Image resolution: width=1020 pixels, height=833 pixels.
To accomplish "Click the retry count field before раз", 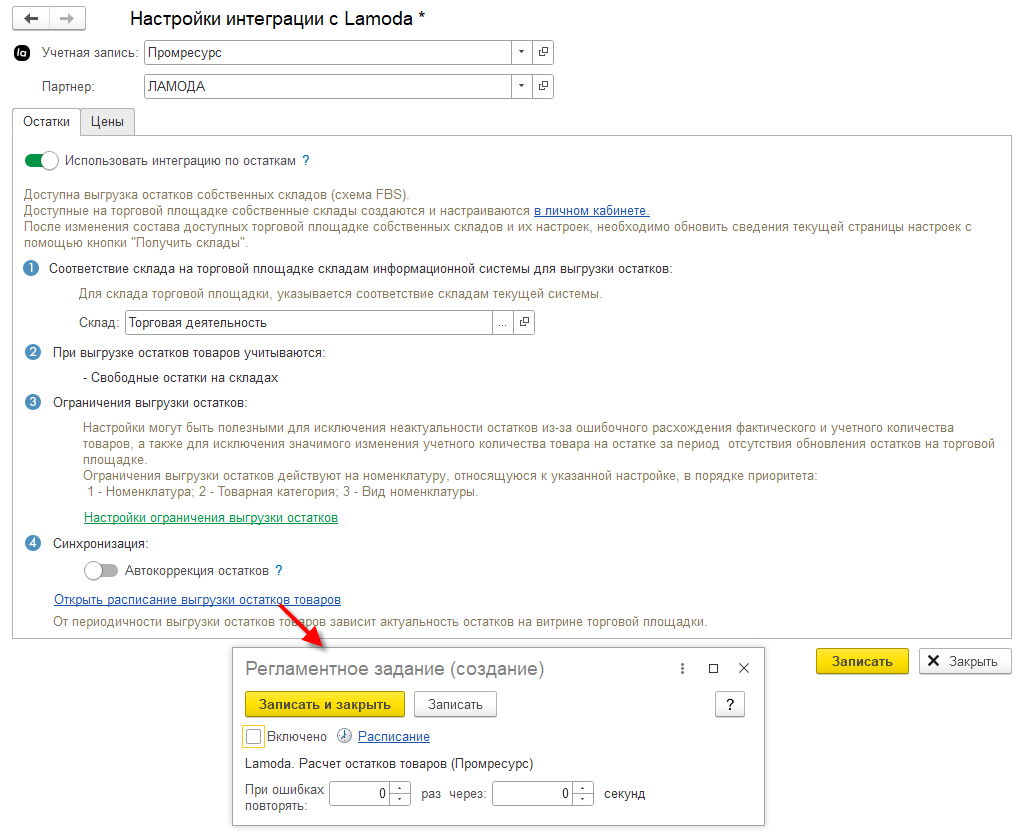I will click(359, 793).
